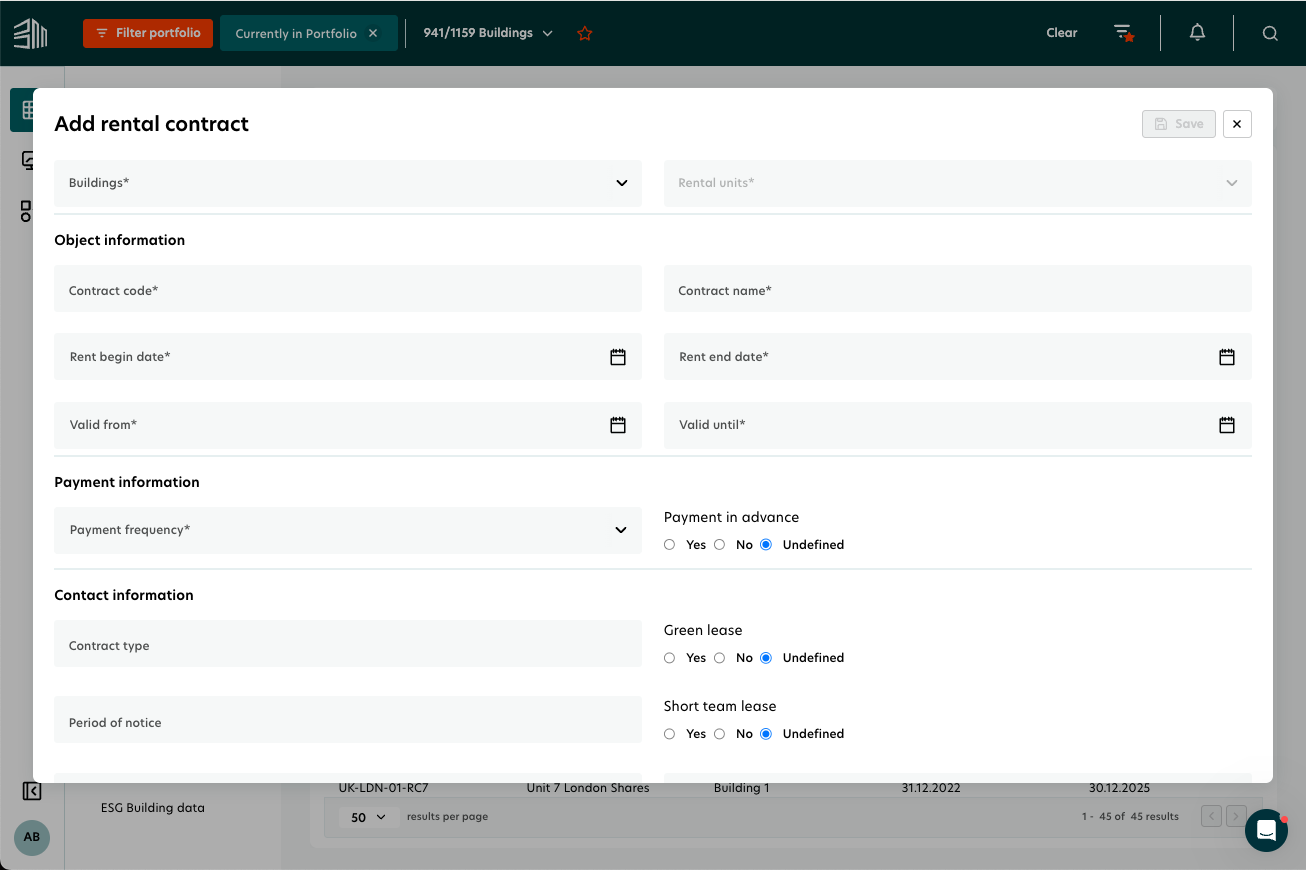Image resolution: width=1306 pixels, height=870 pixels.
Task: Close the Add rental contract dialog
Action: (1237, 124)
